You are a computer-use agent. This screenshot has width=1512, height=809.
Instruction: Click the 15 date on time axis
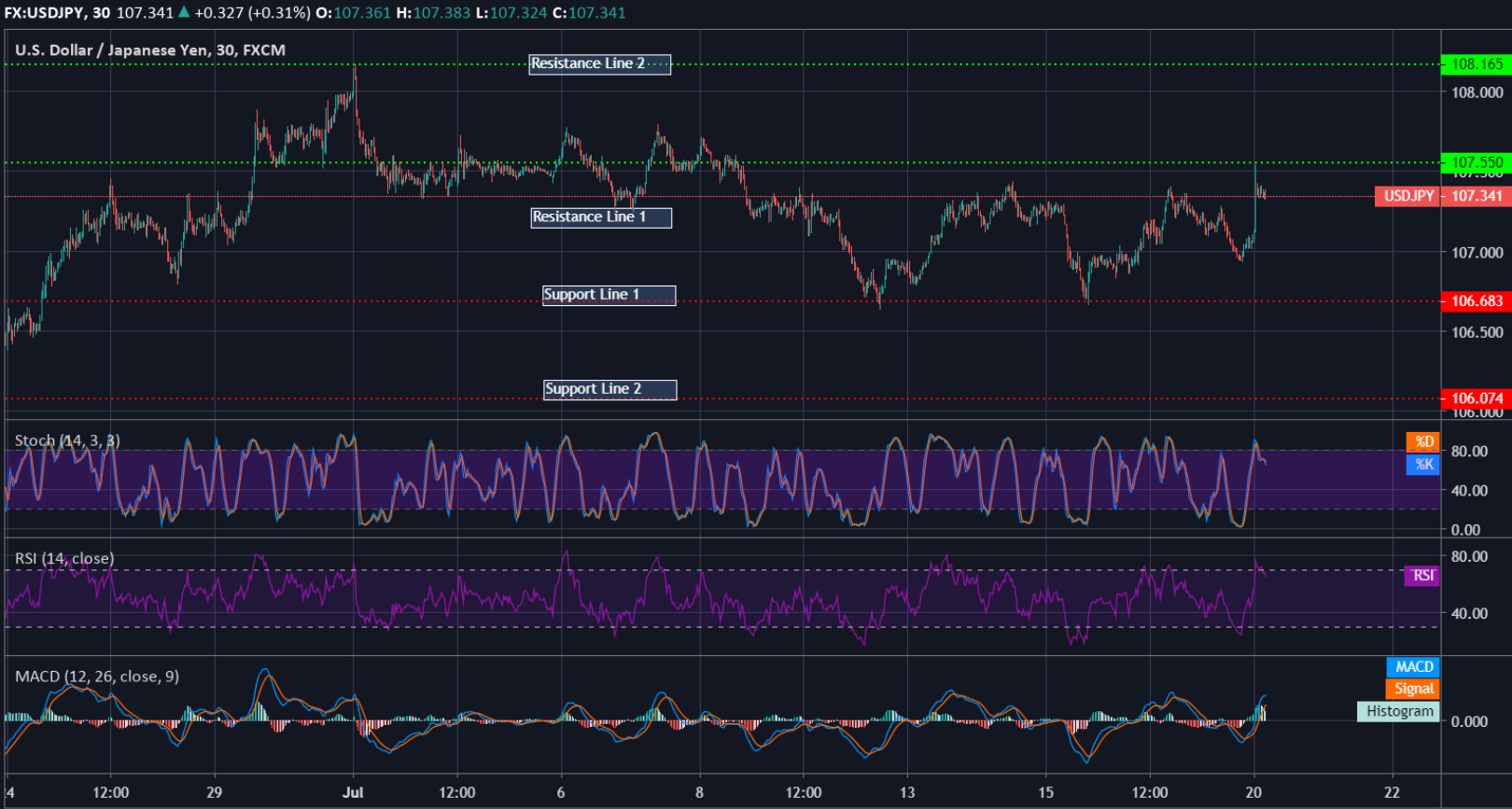[1046, 792]
